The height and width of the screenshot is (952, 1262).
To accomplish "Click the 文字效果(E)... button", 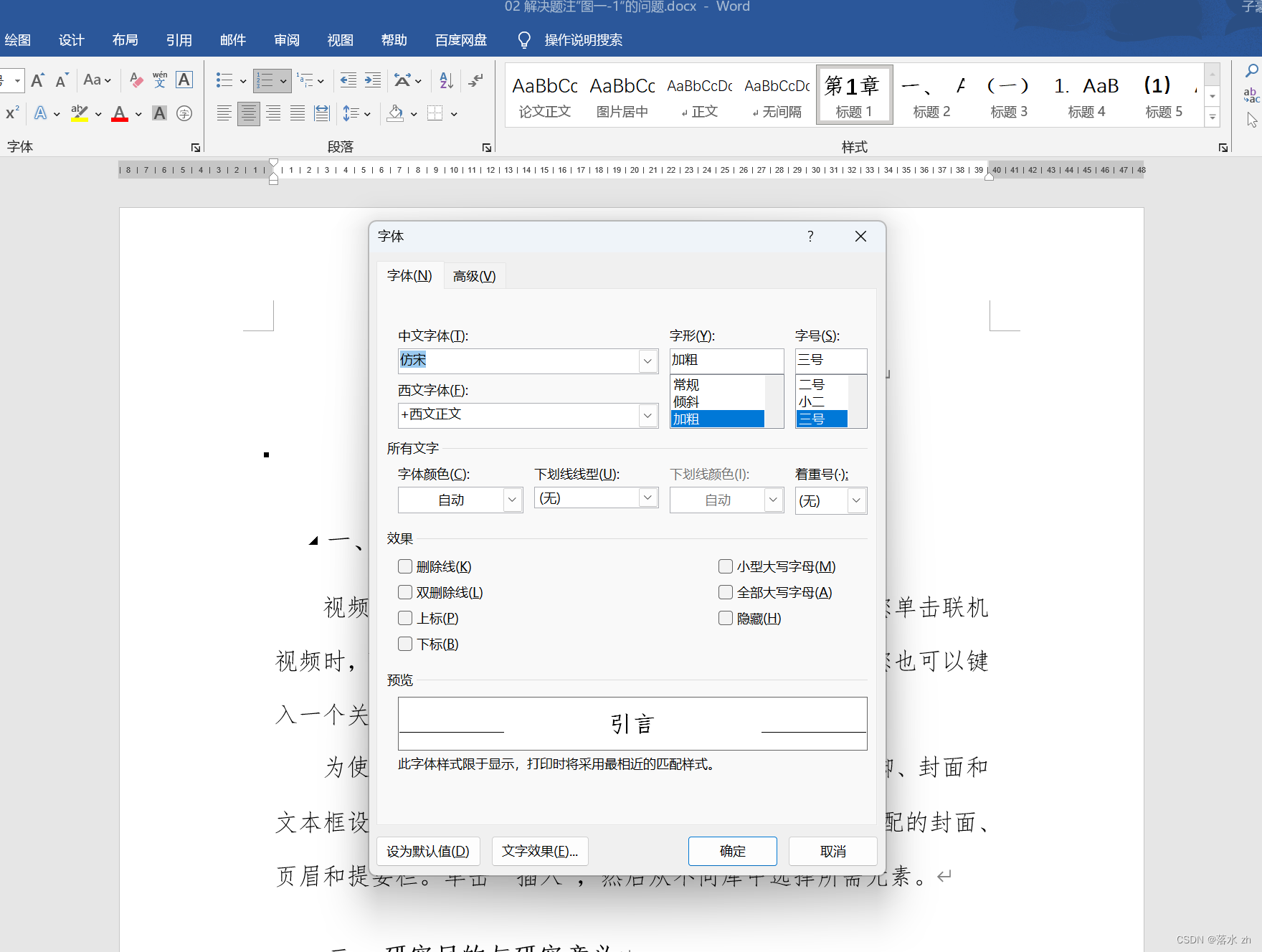I will [540, 851].
